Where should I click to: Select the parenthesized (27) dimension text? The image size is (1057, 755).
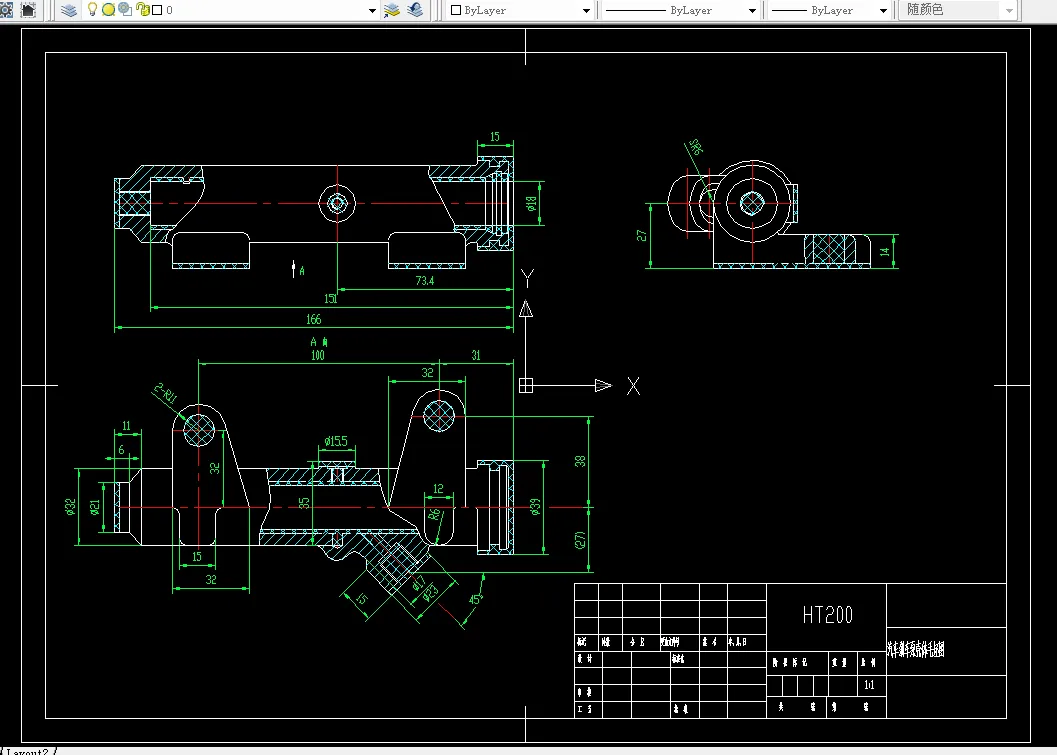point(580,539)
